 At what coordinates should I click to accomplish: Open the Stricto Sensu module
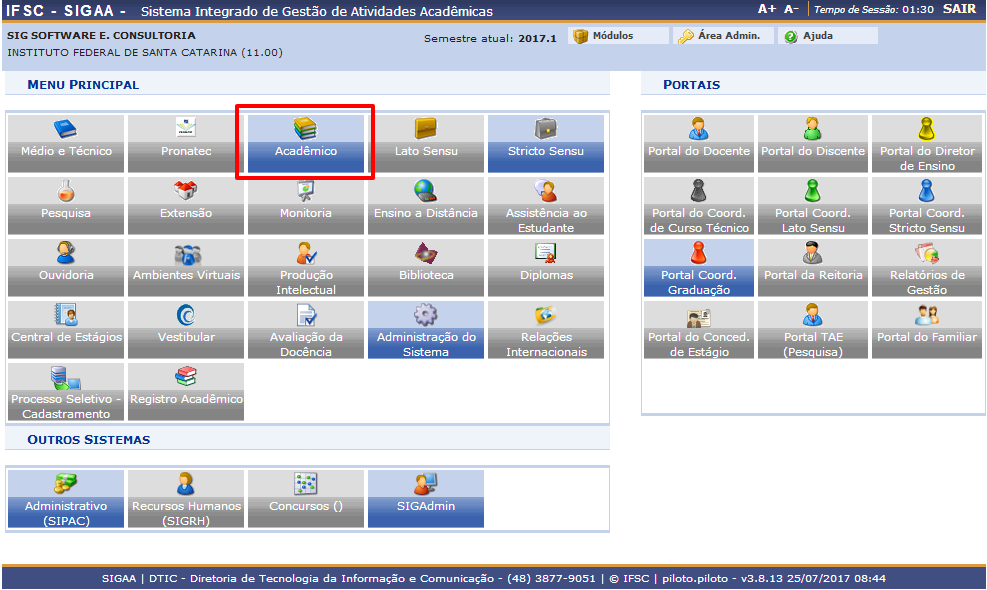(x=546, y=143)
